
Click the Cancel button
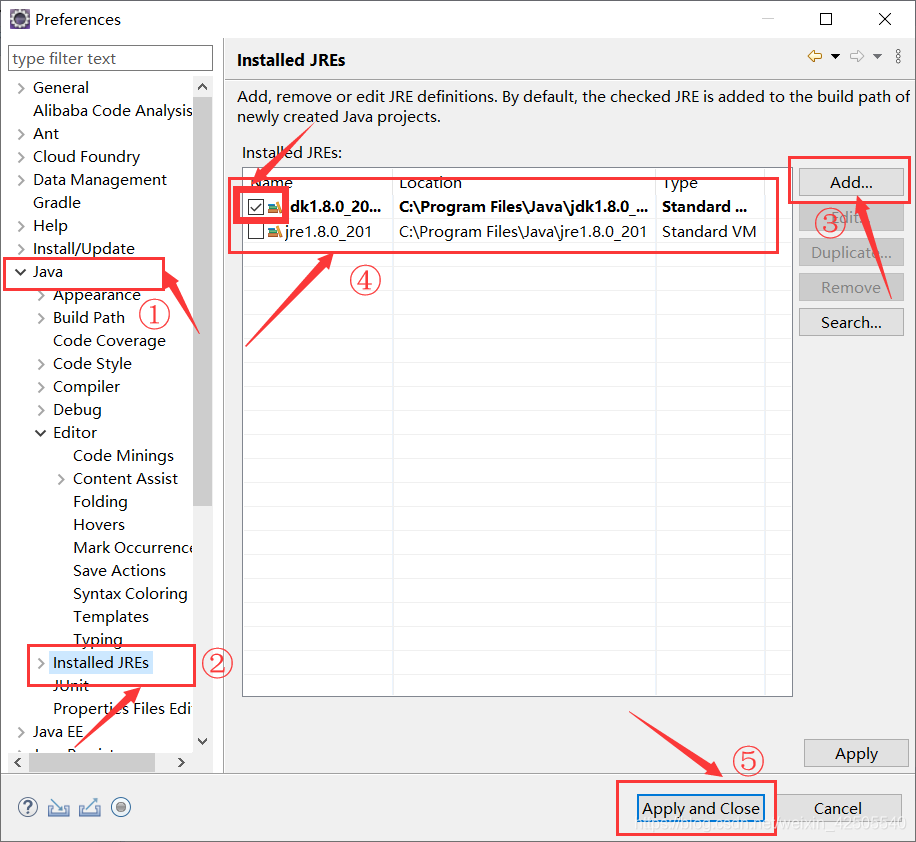click(838, 809)
